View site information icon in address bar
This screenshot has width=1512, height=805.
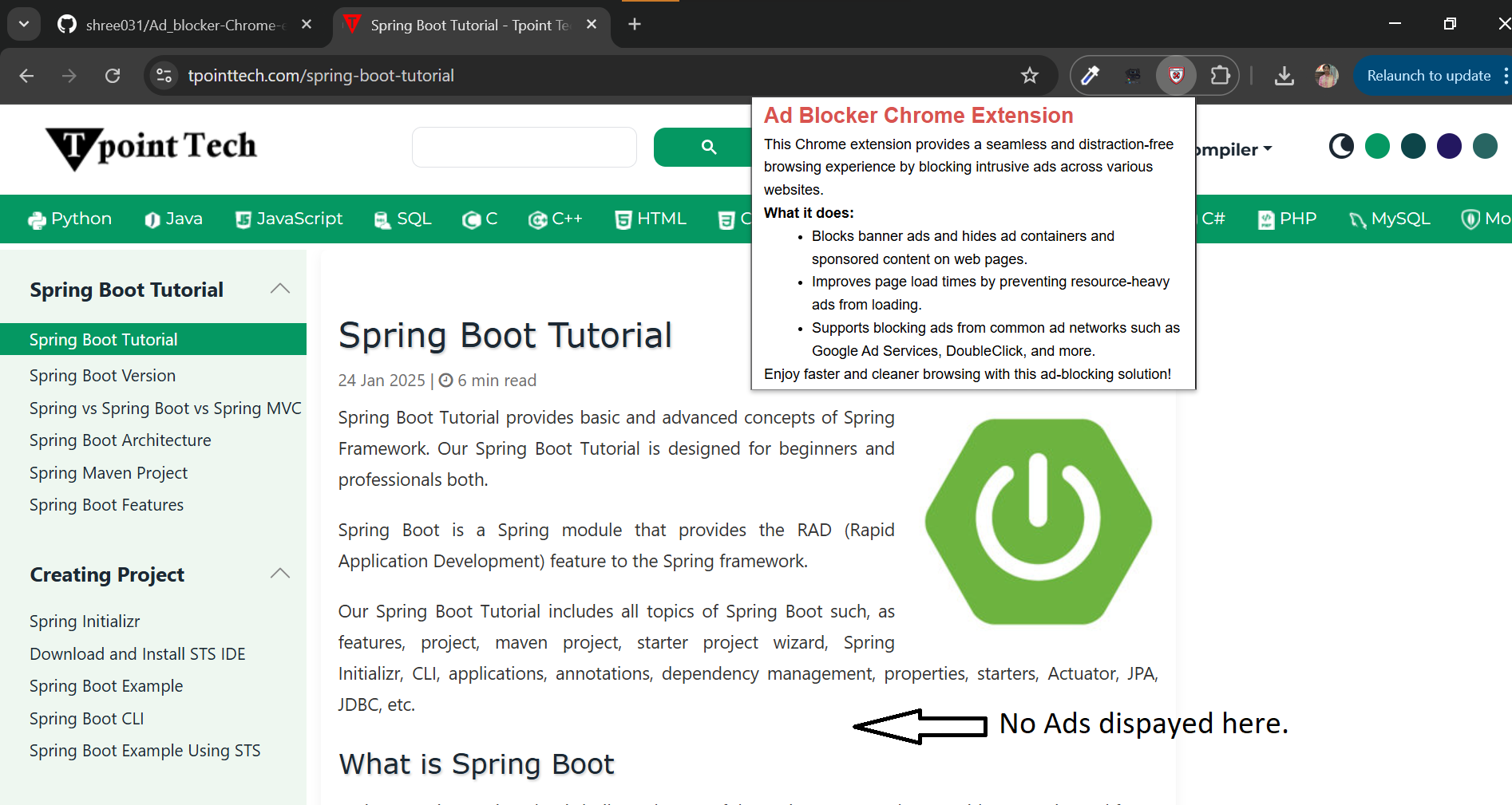click(x=164, y=76)
